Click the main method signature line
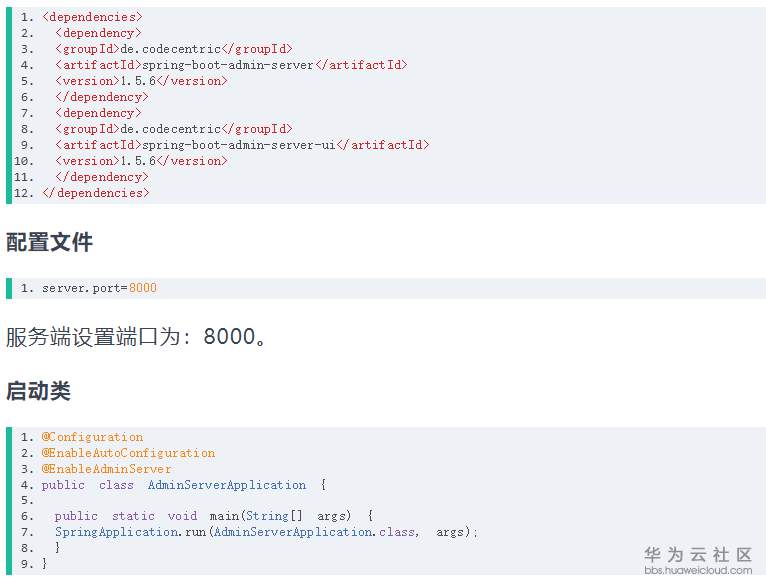The height and width of the screenshot is (585, 766). pos(214,516)
